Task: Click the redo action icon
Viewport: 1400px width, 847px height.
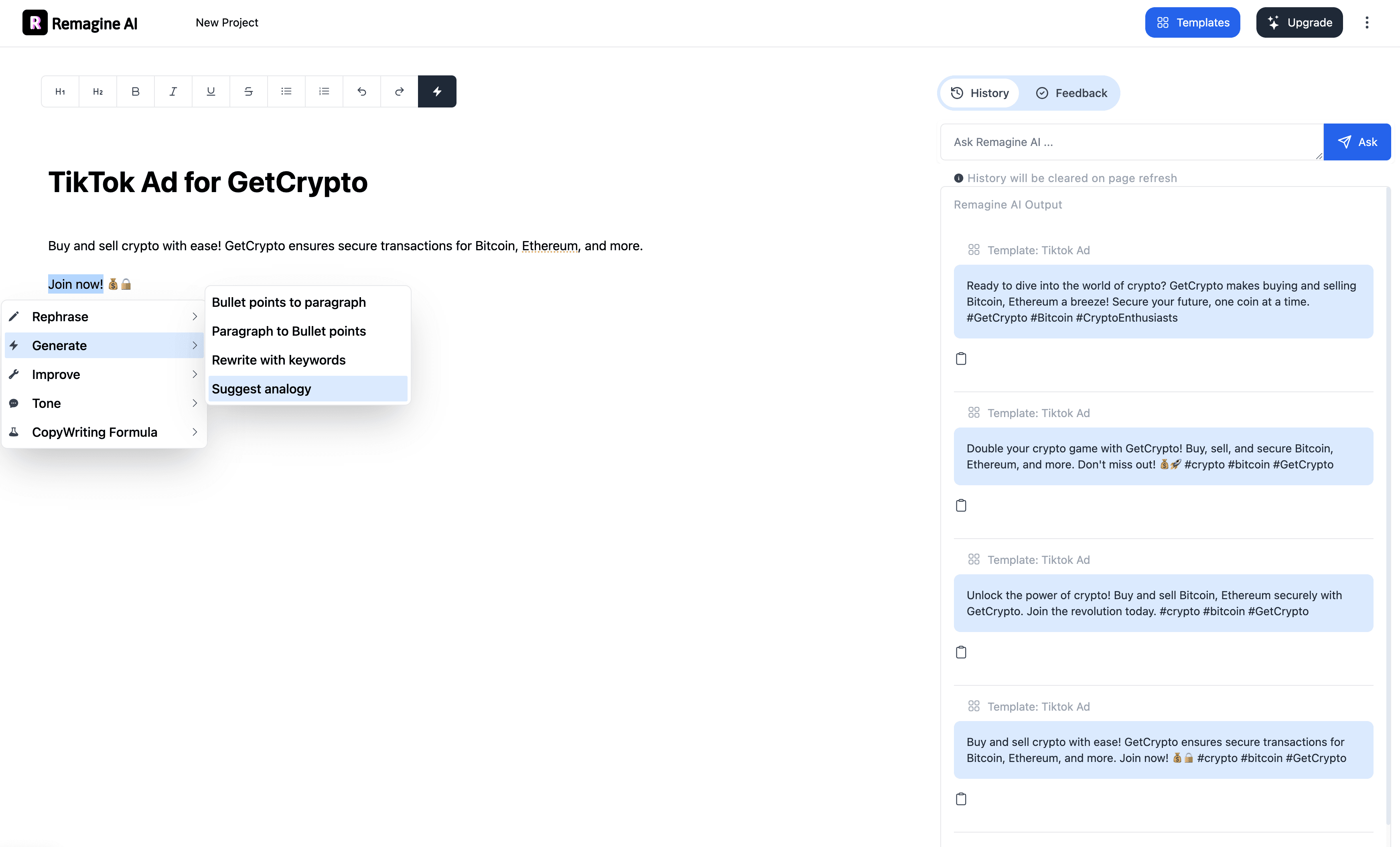Action: point(399,91)
